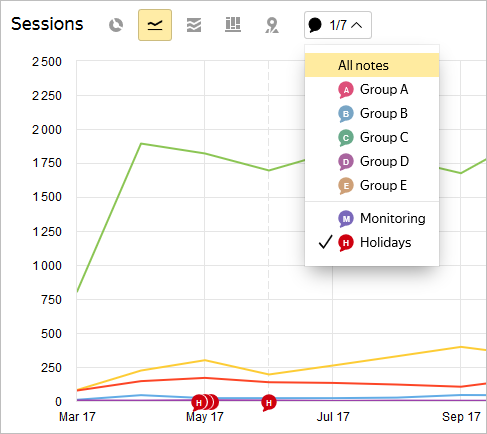Enable Group E notes

tap(372, 185)
